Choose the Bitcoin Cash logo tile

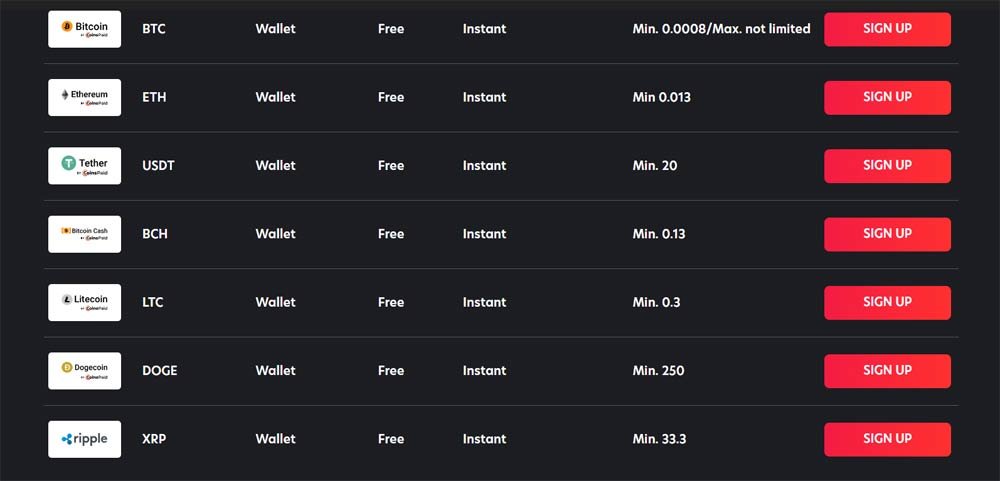(x=84, y=233)
